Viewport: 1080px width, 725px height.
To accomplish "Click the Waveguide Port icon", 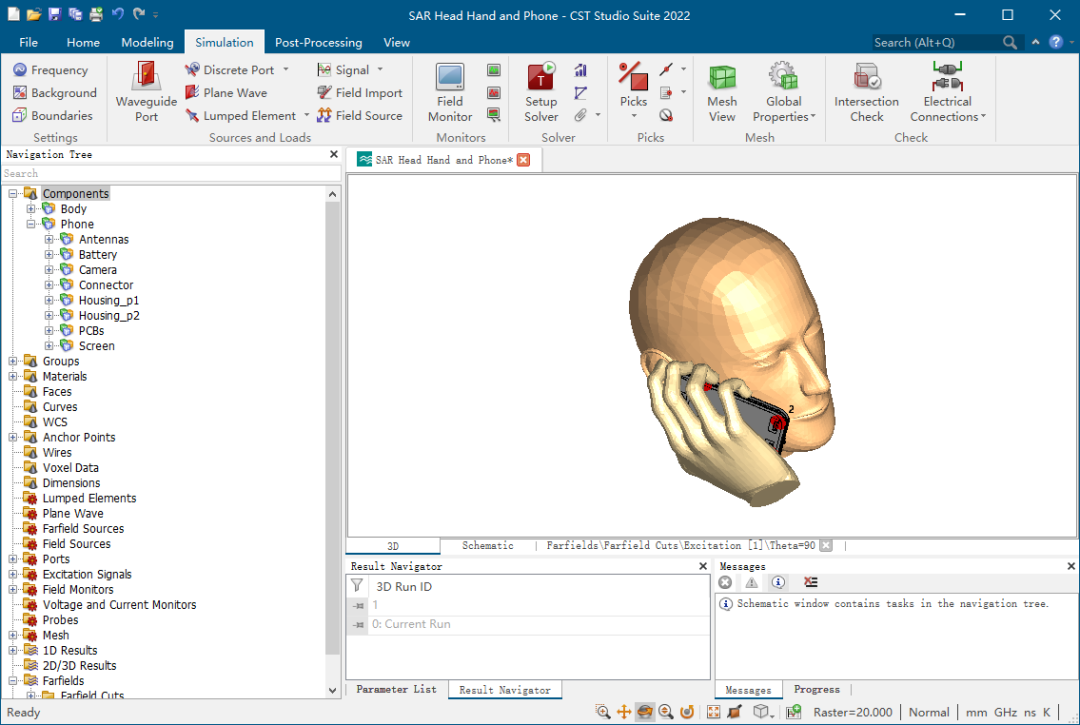I will [146, 78].
